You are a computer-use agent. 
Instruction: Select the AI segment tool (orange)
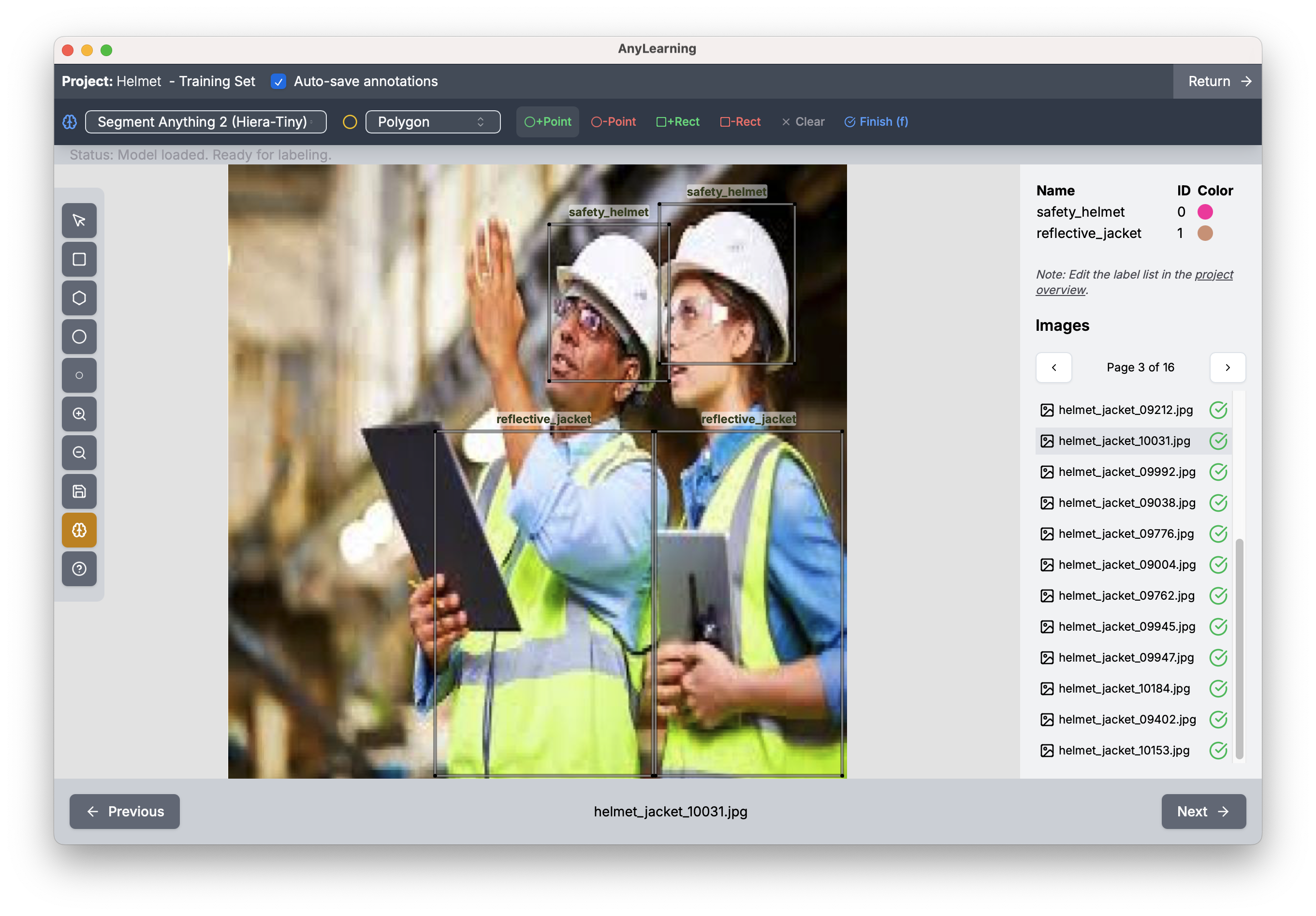click(79, 530)
